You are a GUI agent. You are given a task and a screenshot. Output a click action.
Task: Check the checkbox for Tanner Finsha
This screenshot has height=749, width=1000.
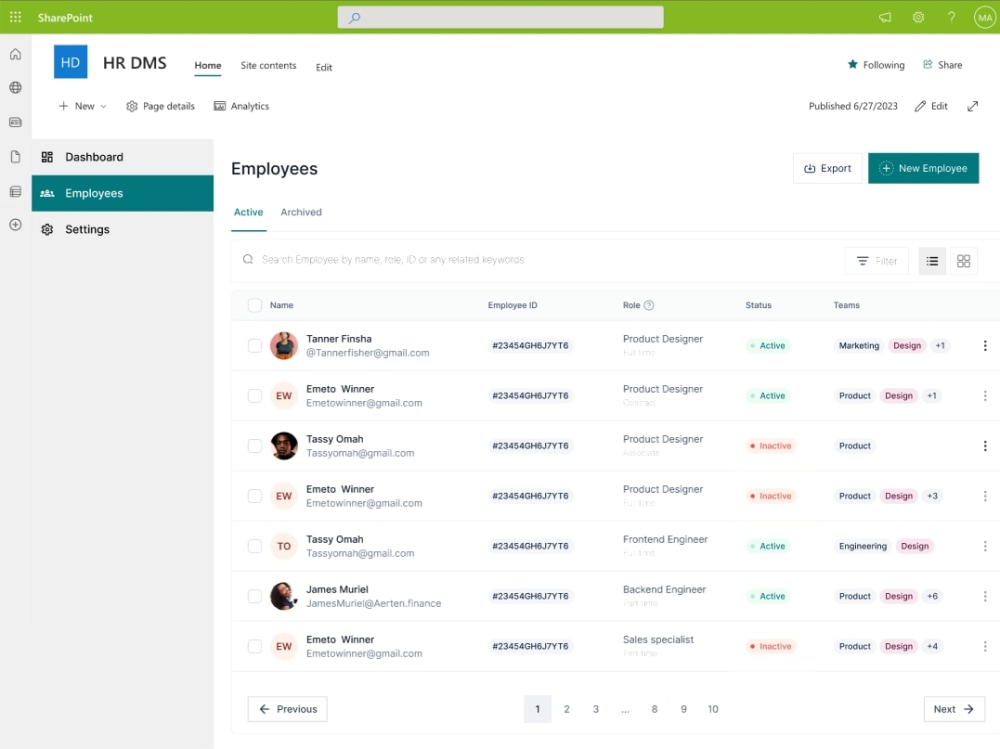click(x=255, y=345)
